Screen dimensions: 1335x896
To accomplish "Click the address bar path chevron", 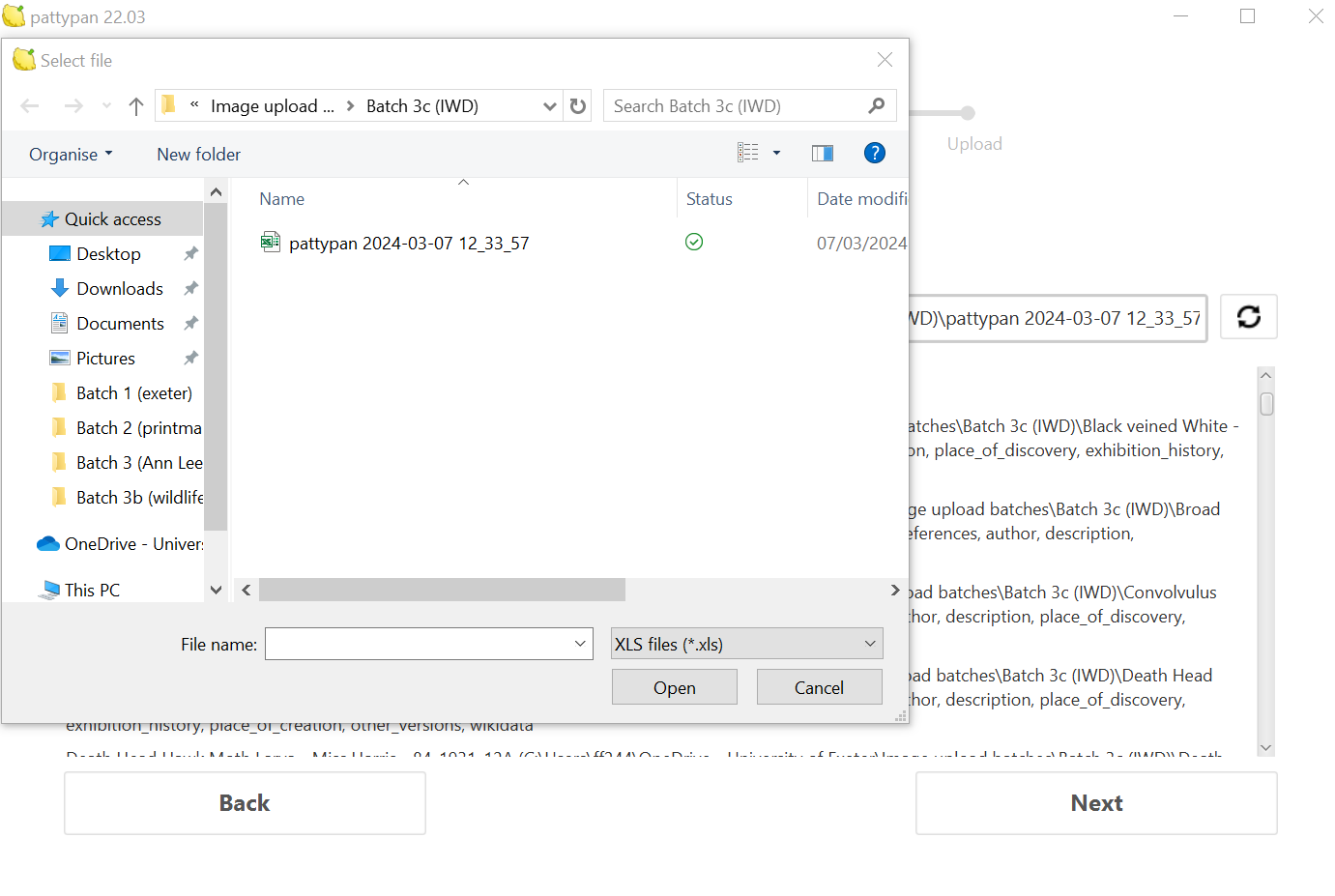I will click(350, 106).
